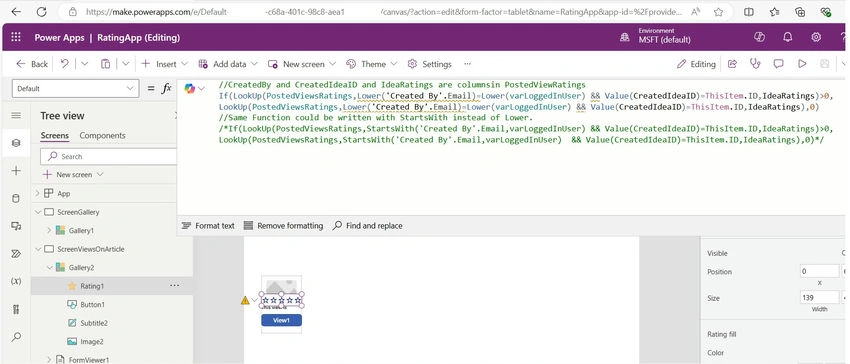Click the Editing mode button
The height and width of the screenshot is (364, 850).
point(697,64)
